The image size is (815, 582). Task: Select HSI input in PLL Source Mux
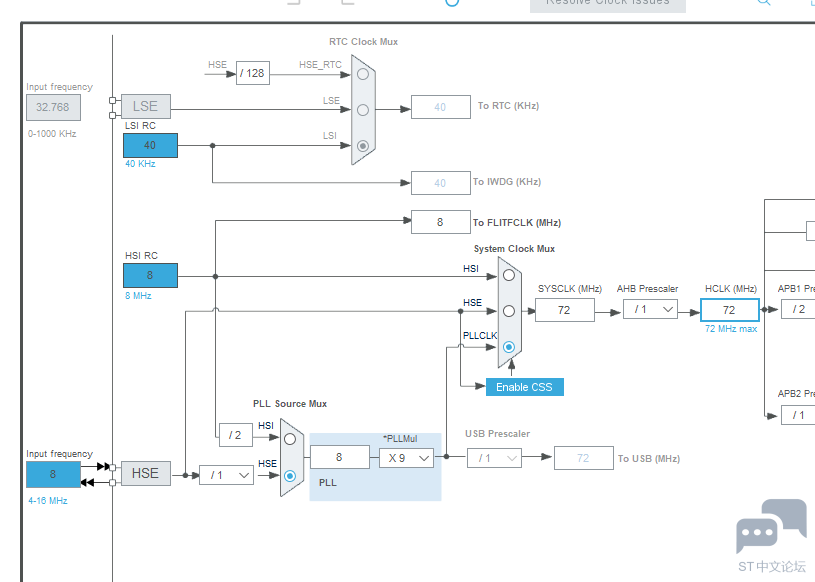(290, 439)
